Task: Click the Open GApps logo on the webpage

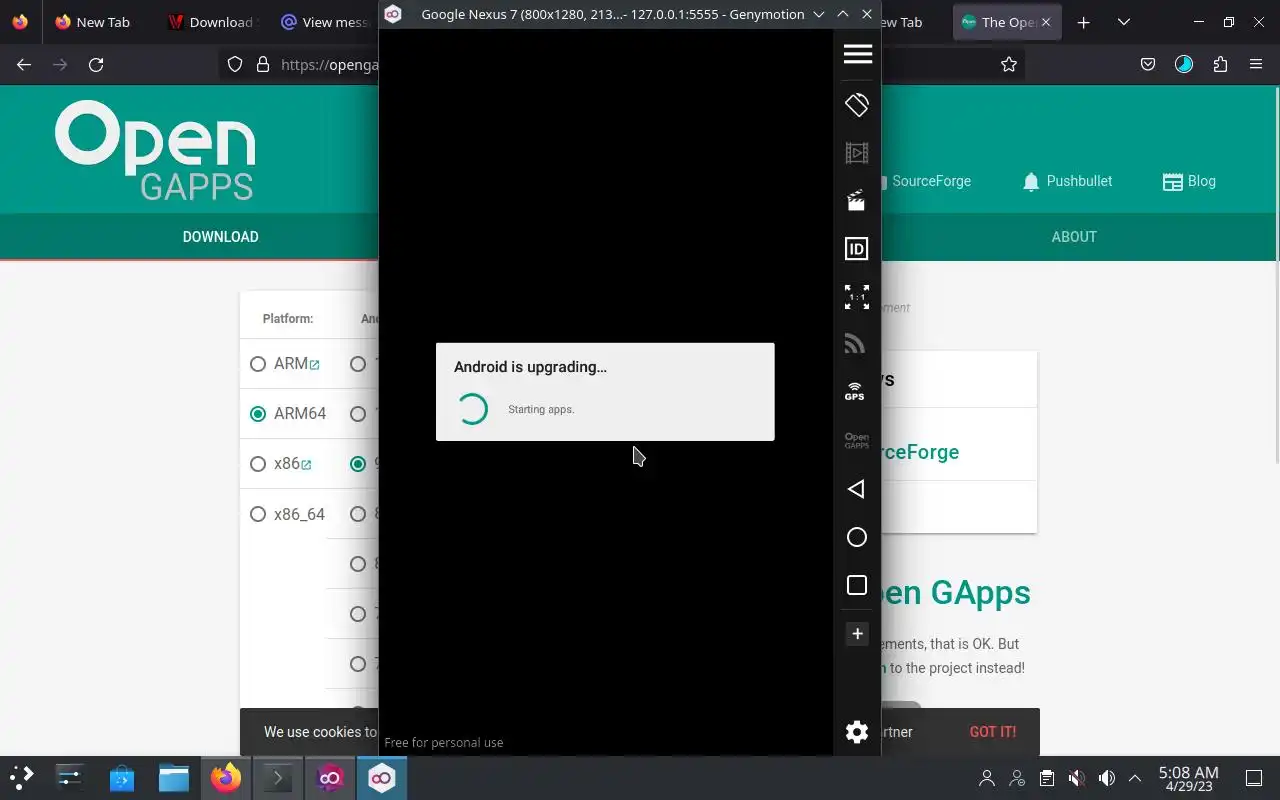Action: (155, 150)
